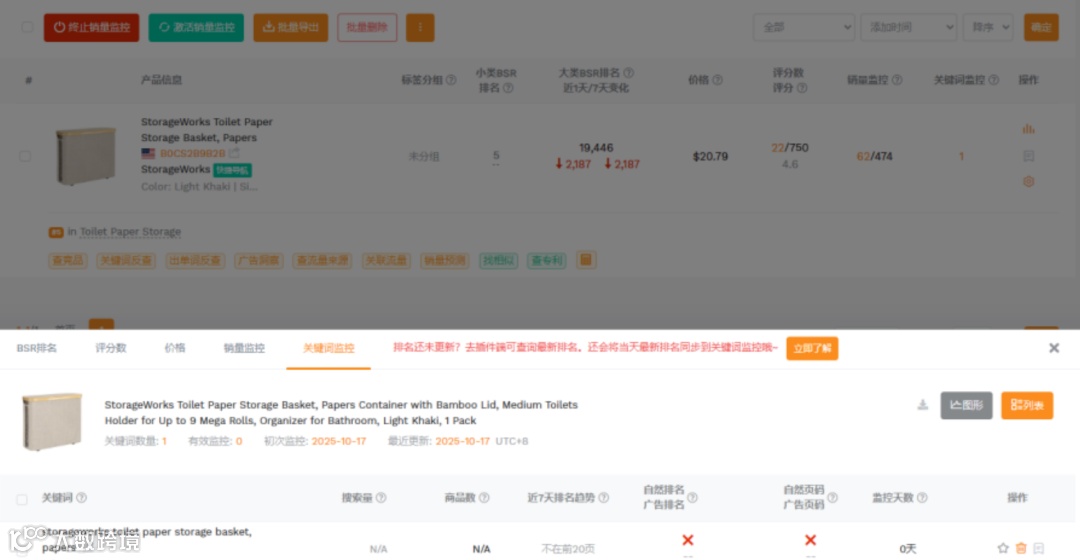Show help tooltip for 小类BSR排名 column
The height and width of the screenshot is (560, 1080).
point(508,88)
